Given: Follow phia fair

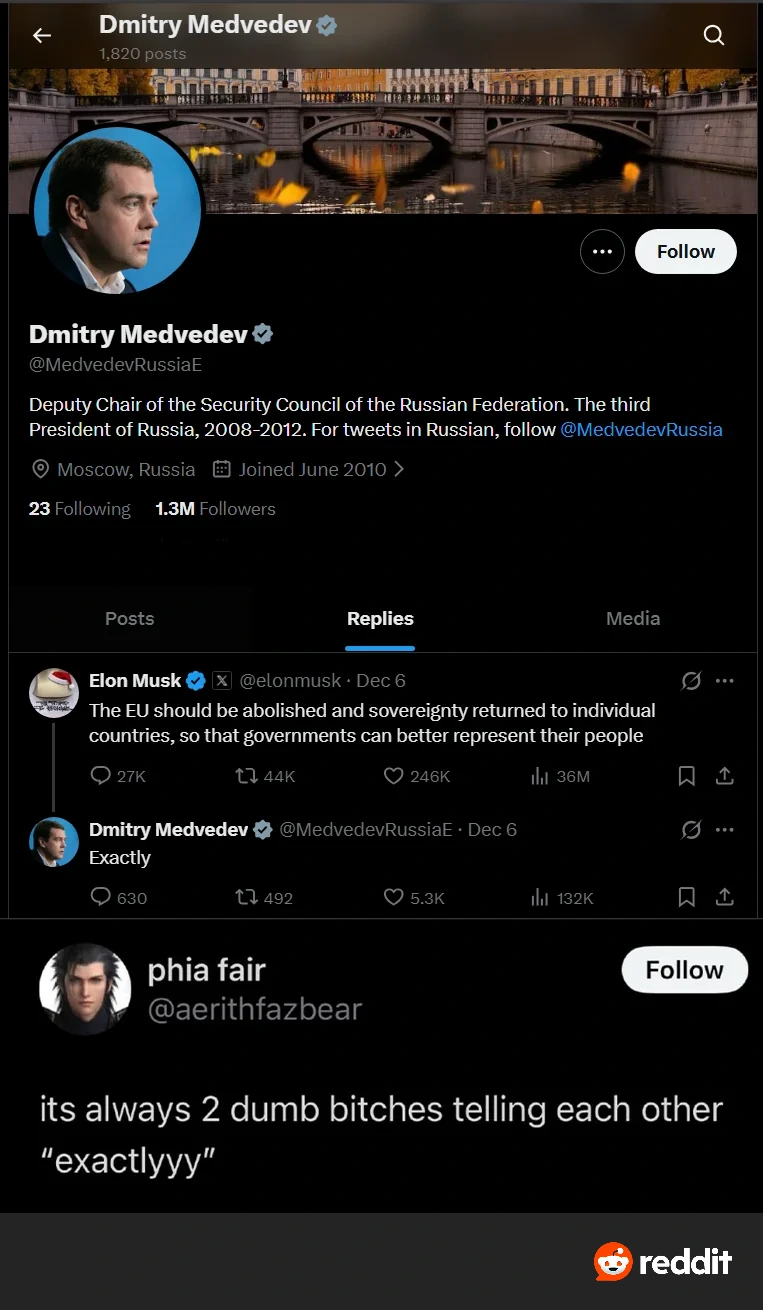Looking at the screenshot, I should 684,970.
